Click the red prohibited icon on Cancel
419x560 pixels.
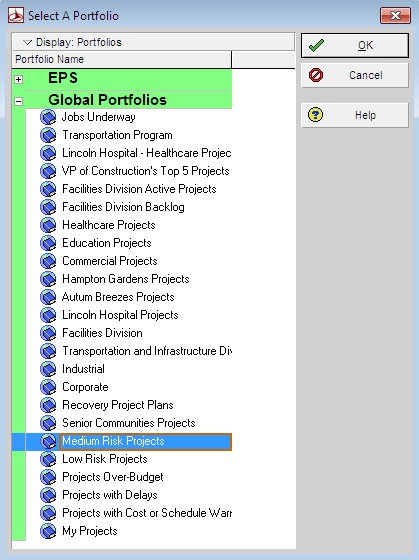316,75
